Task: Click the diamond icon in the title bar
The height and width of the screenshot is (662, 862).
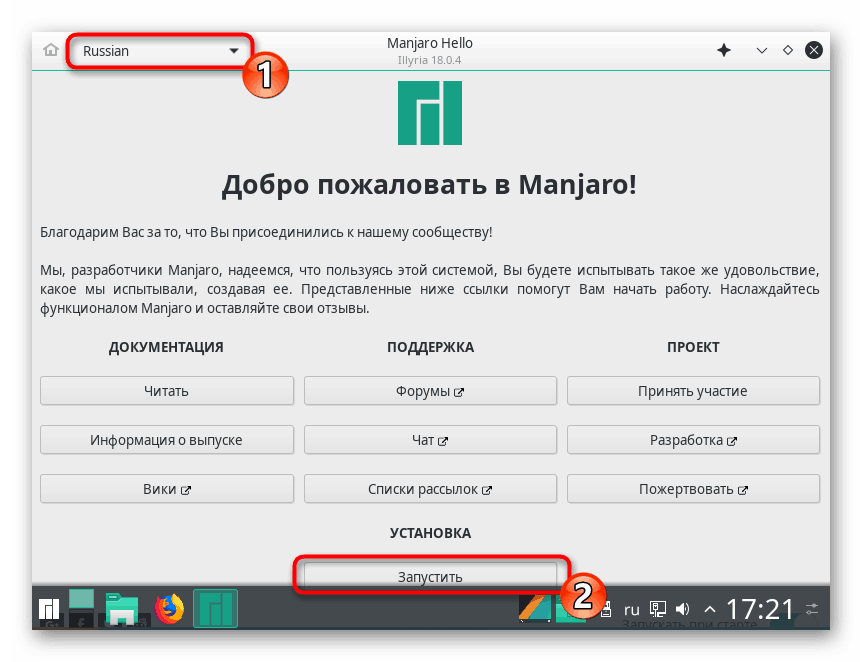Action: coord(788,49)
